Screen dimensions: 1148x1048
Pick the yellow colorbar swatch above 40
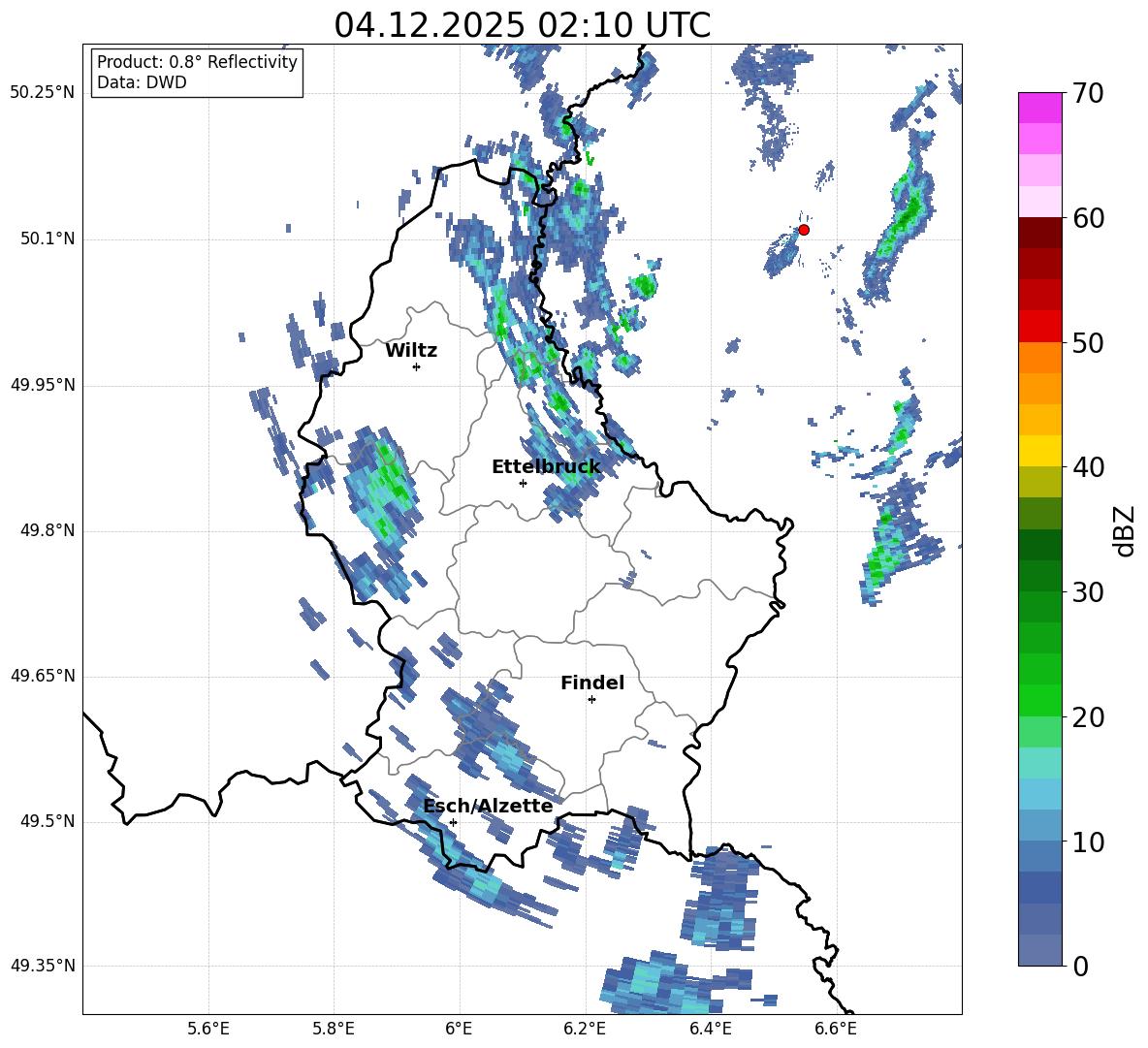coord(1040,450)
